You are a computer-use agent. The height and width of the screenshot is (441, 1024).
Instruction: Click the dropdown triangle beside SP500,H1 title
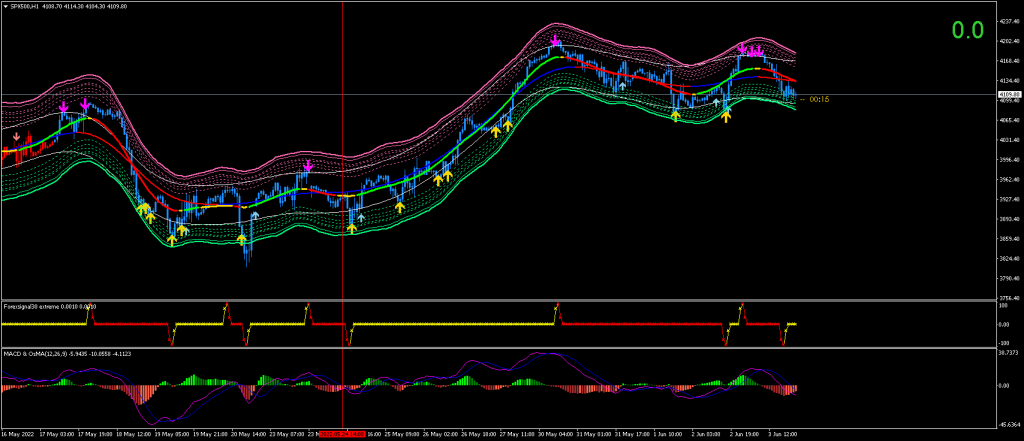coord(5,5)
